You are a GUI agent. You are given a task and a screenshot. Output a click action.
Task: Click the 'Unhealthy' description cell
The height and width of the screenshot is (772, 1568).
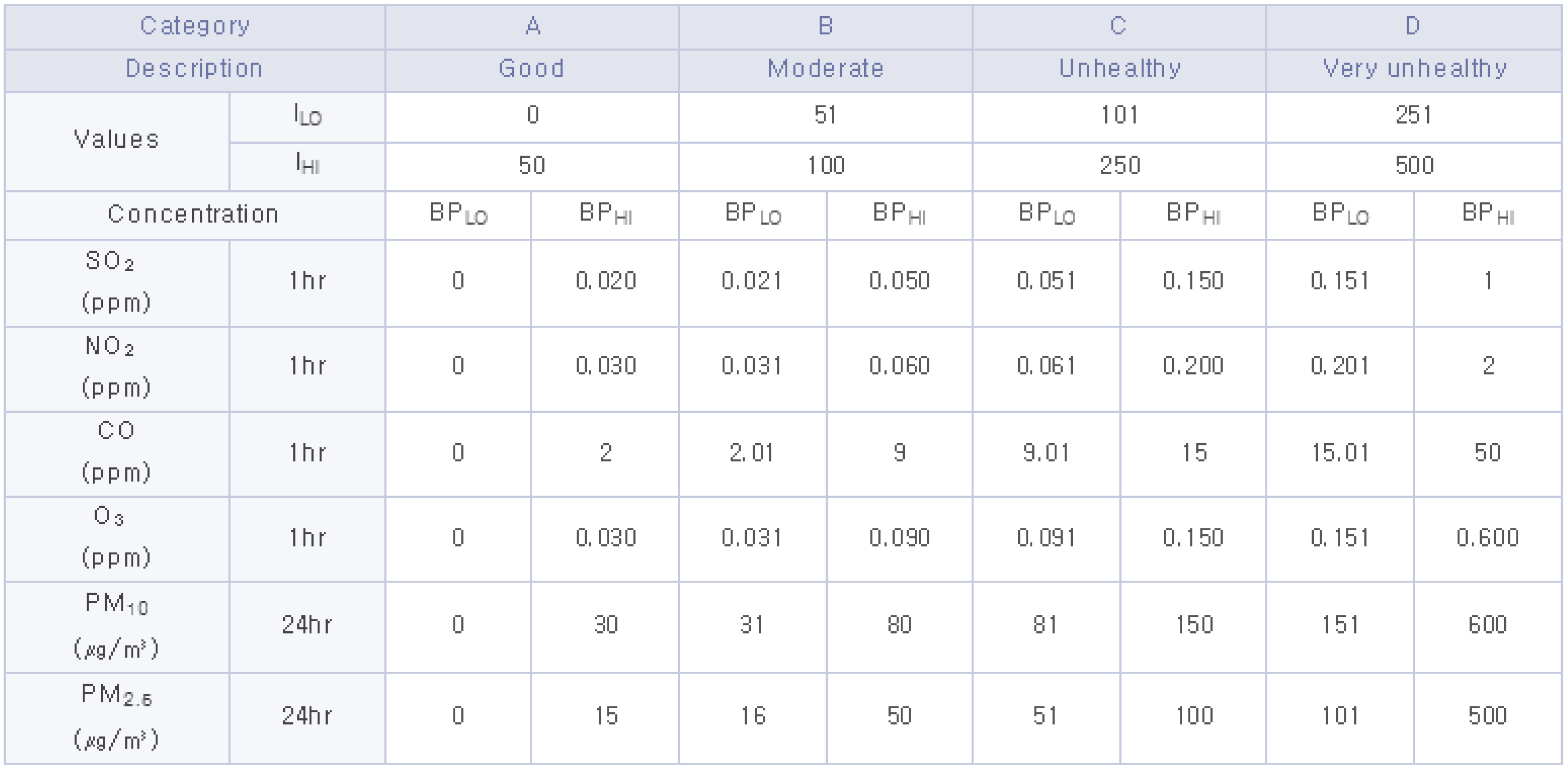(1119, 69)
